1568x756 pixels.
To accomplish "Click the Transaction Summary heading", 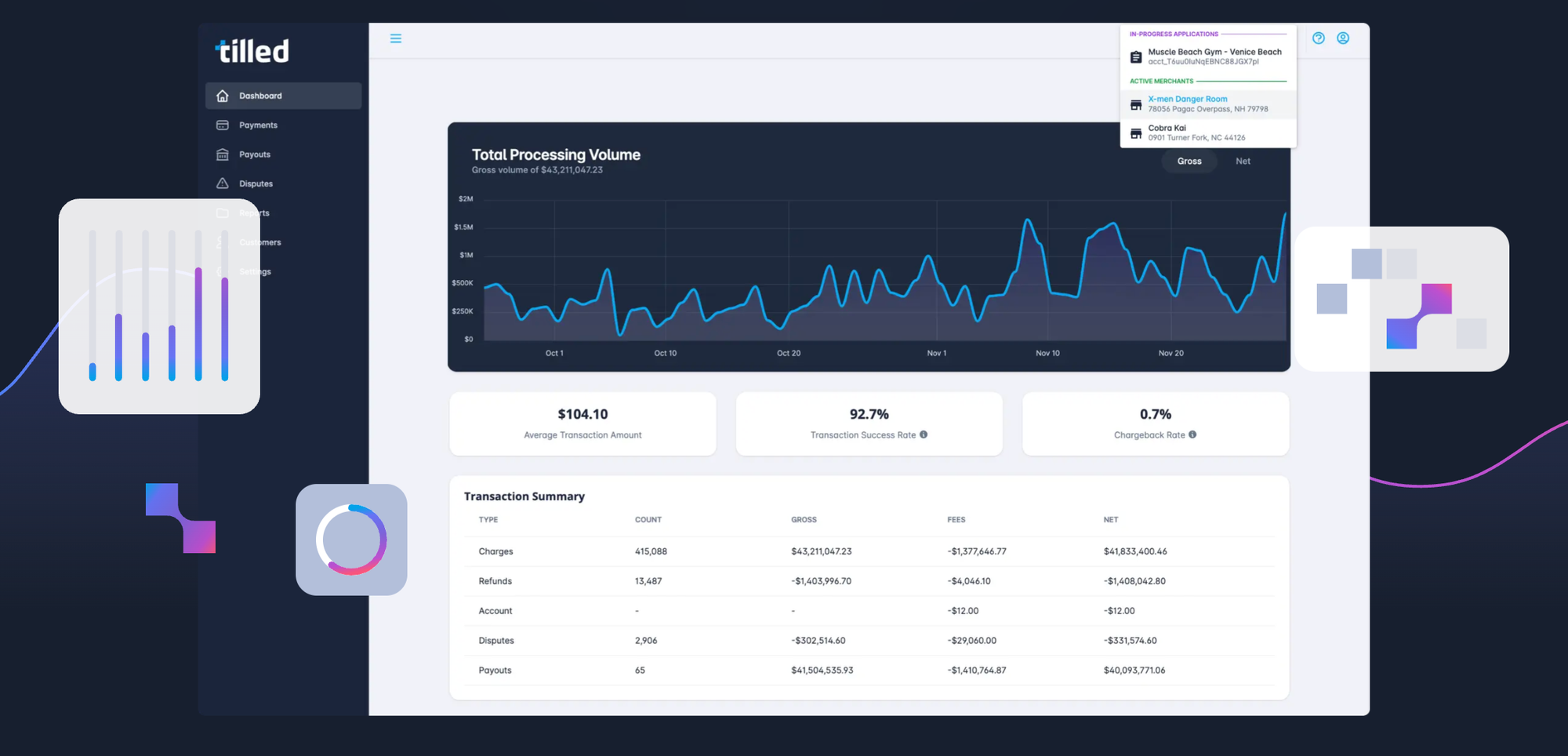I will point(524,496).
